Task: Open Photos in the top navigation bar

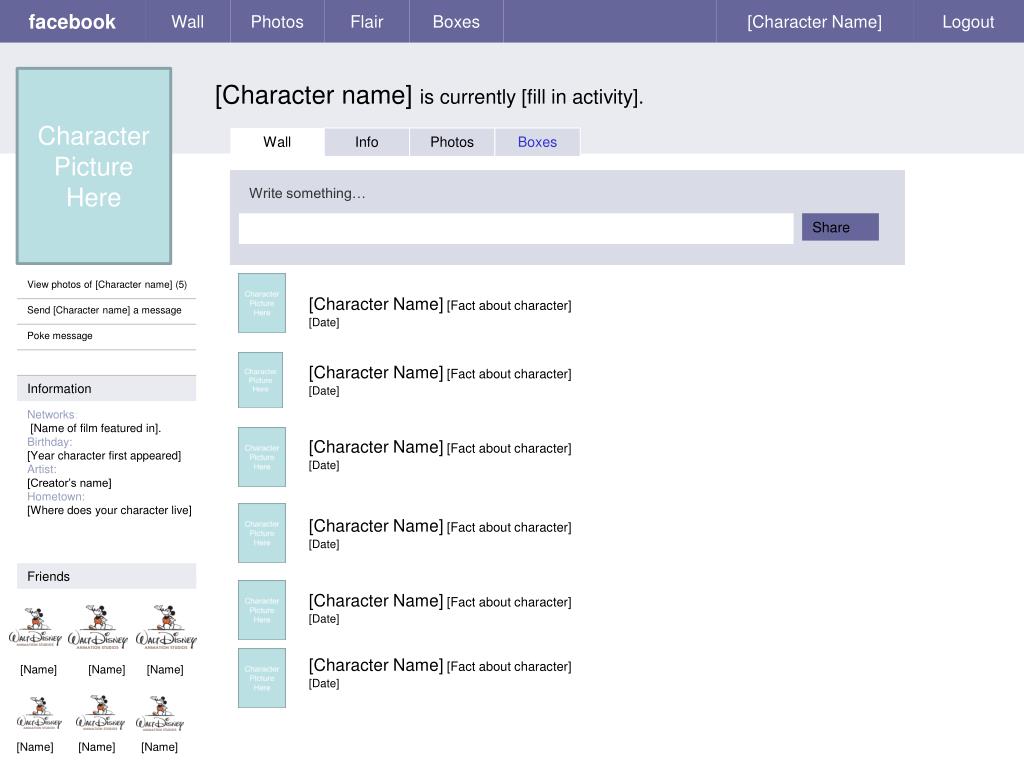Action: [277, 22]
